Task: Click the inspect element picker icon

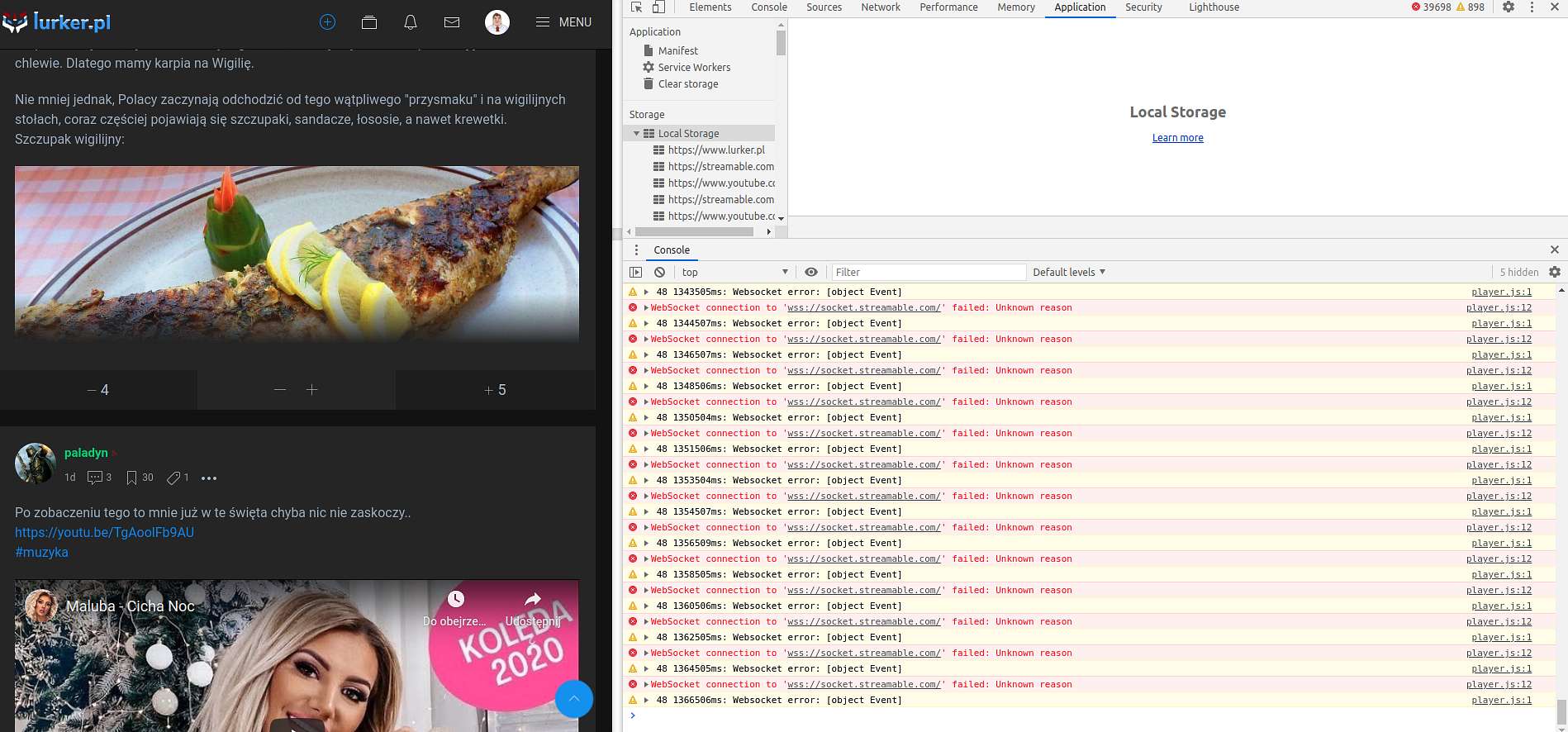Action: (x=636, y=7)
